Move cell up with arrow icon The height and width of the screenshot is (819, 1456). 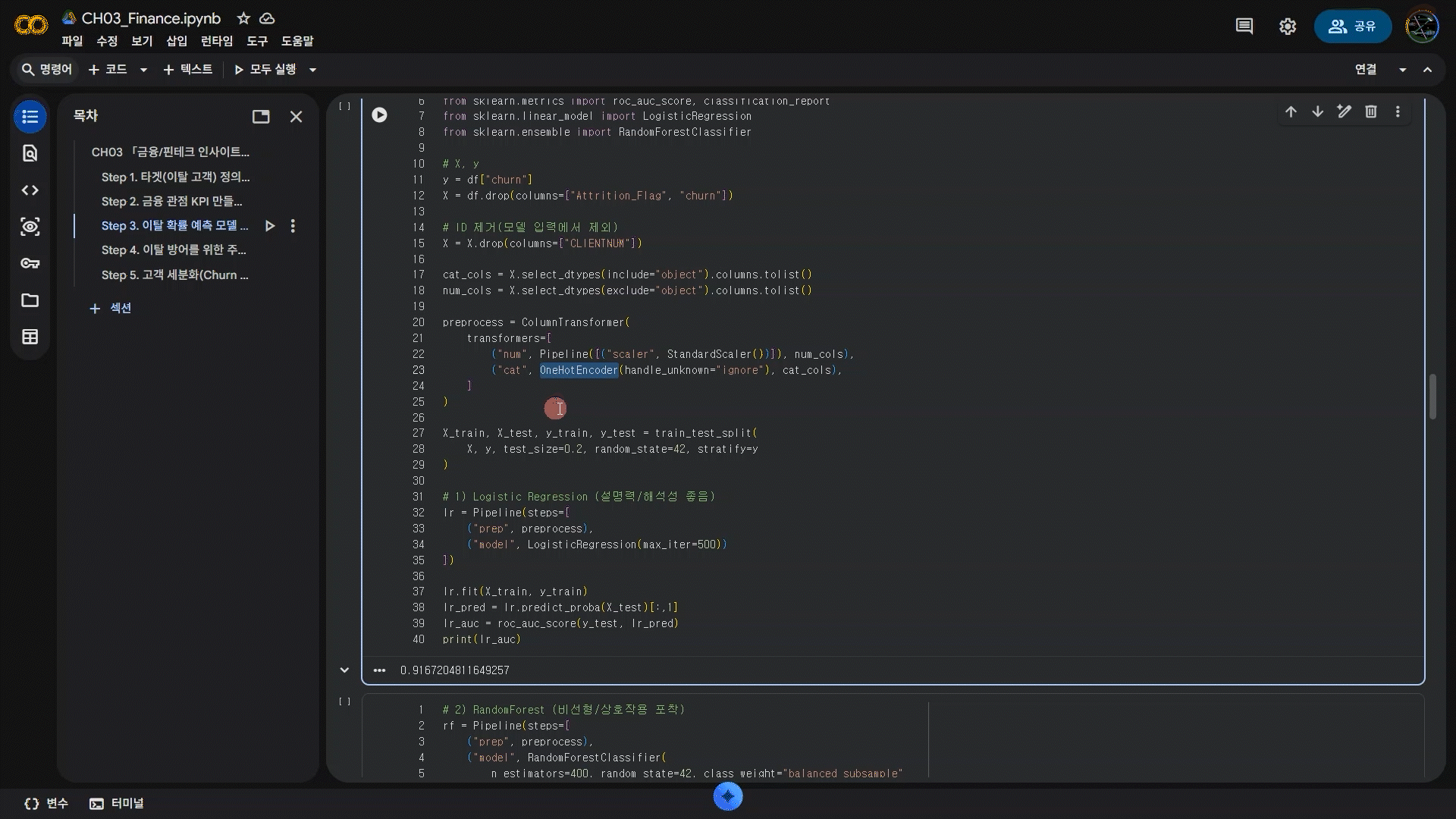click(1291, 111)
